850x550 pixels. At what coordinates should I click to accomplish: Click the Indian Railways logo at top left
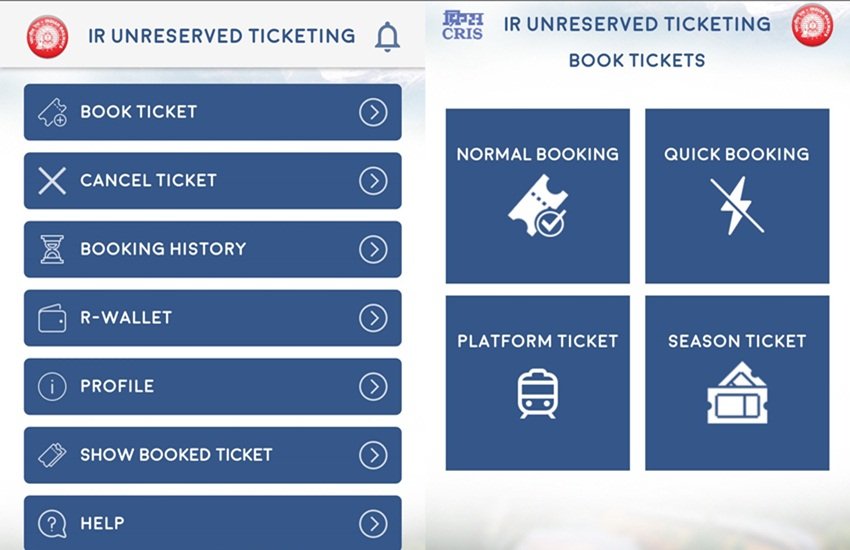(x=46, y=36)
